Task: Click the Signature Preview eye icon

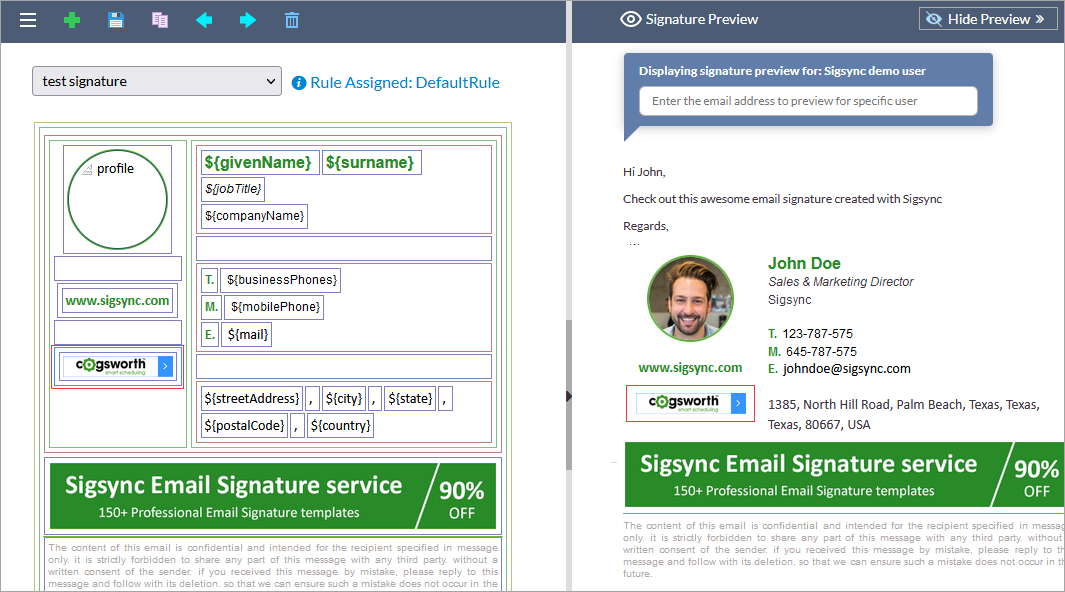Action: coord(630,19)
